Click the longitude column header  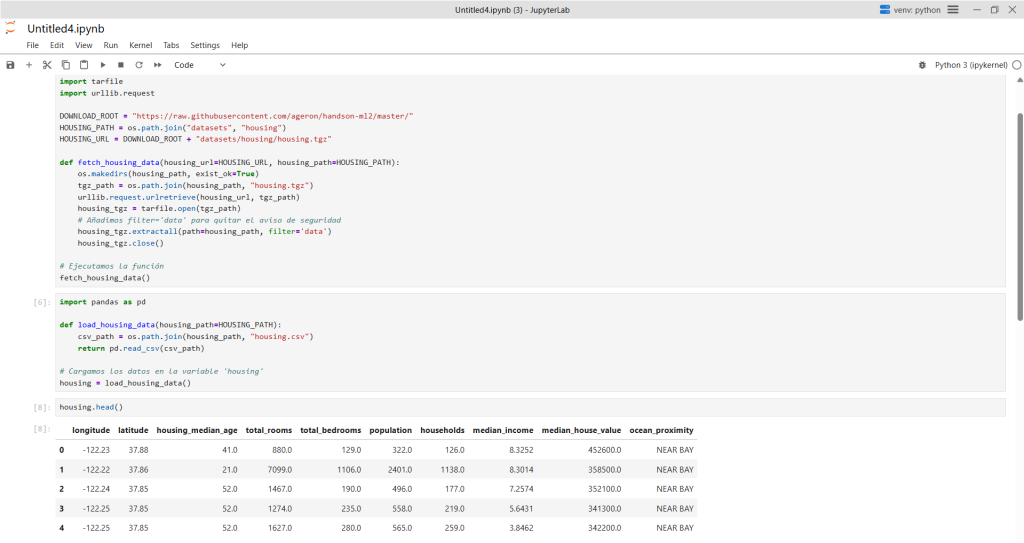point(91,430)
